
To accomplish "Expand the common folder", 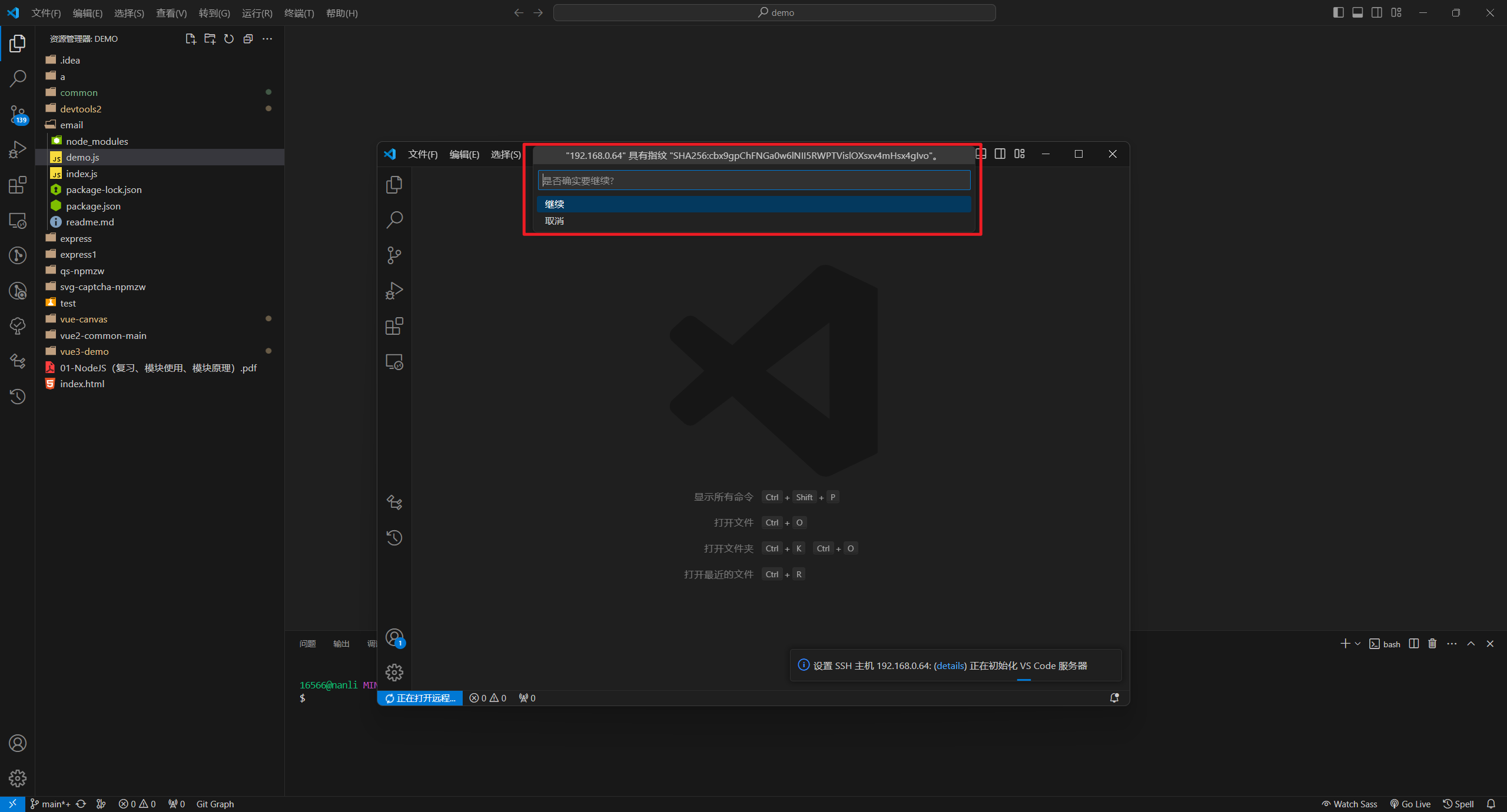I will tap(160, 92).
